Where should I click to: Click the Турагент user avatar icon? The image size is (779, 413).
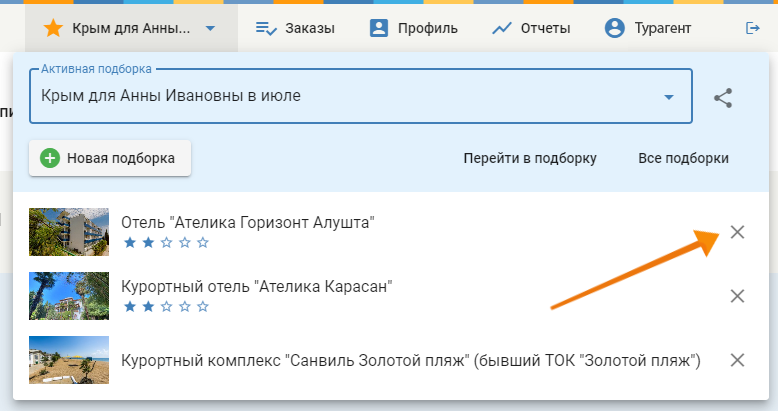[x=614, y=29]
